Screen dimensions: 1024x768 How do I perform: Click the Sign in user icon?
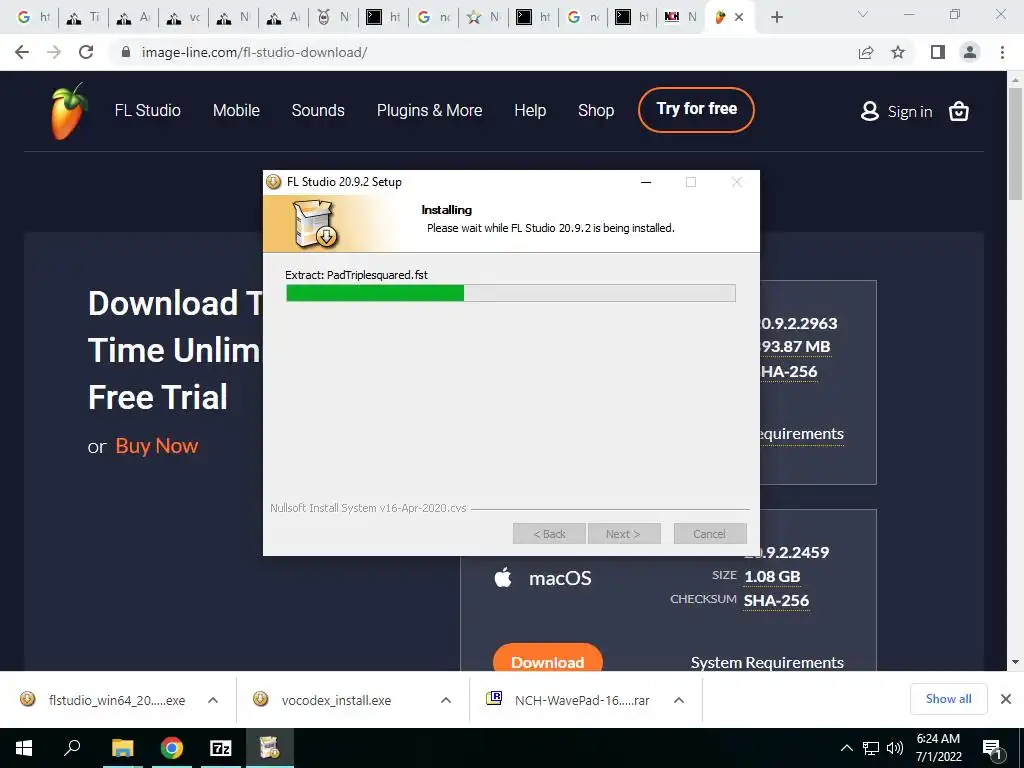click(870, 111)
